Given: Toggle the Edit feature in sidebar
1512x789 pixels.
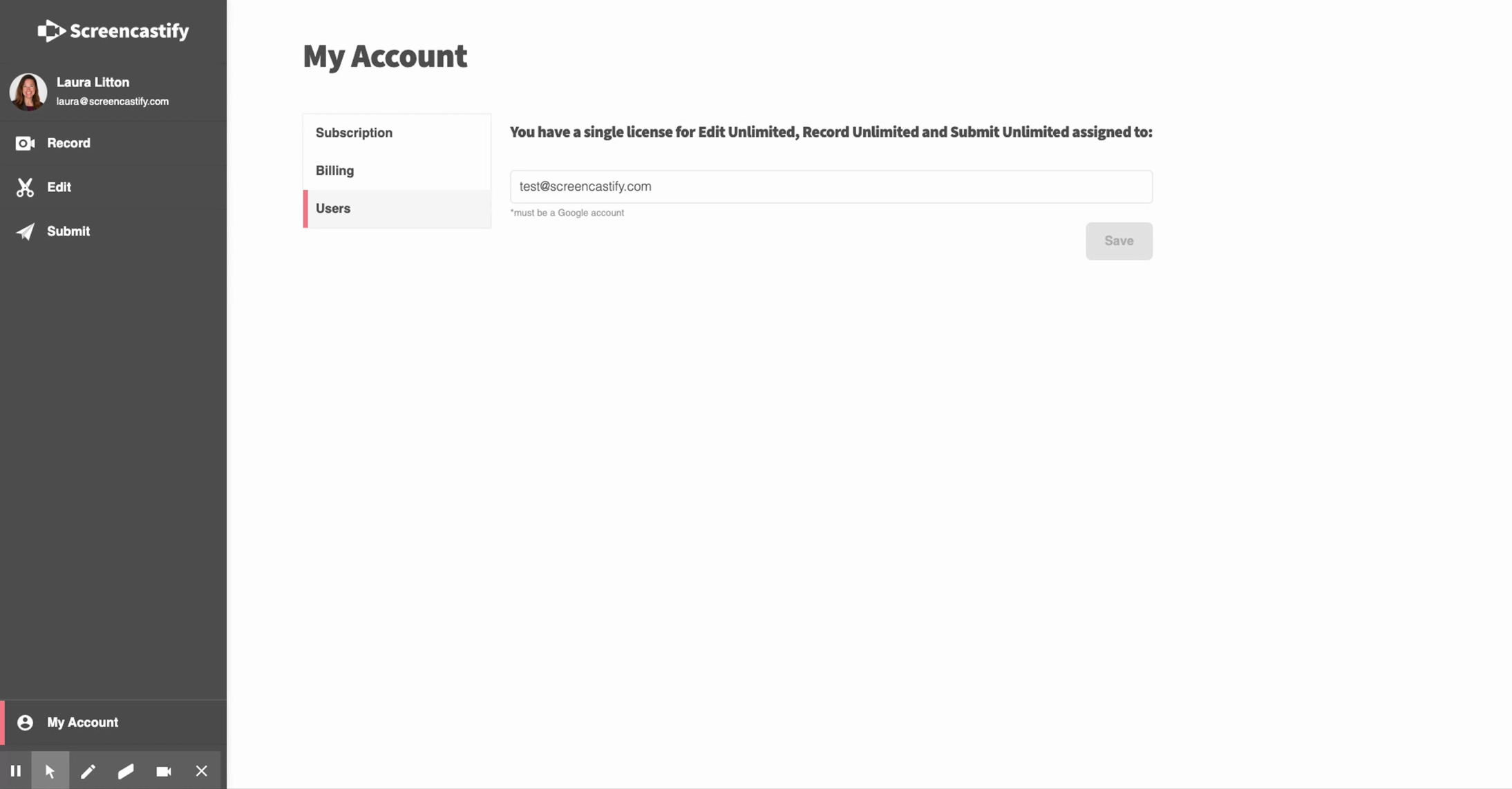Looking at the screenshot, I should click(x=58, y=187).
